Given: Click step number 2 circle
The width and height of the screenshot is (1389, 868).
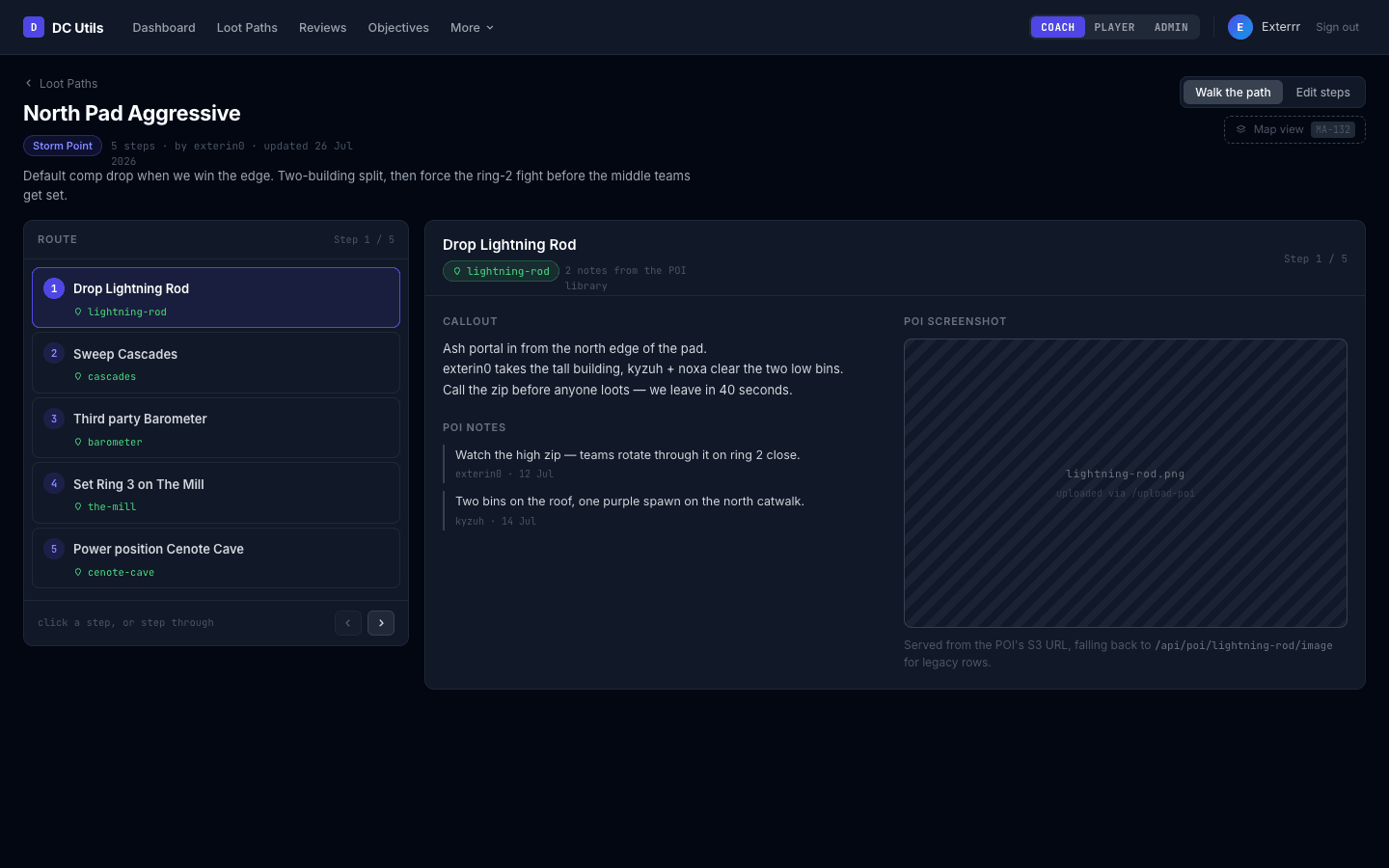Looking at the screenshot, I should click(54, 353).
